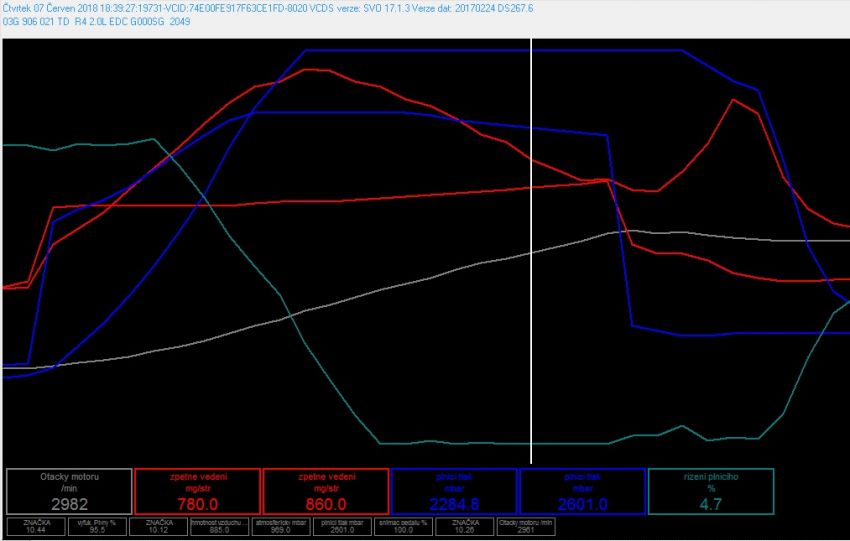850x541 pixels.
Task: Select the small hmotnost vzduchu 885.0 field
Action: point(220,526)
